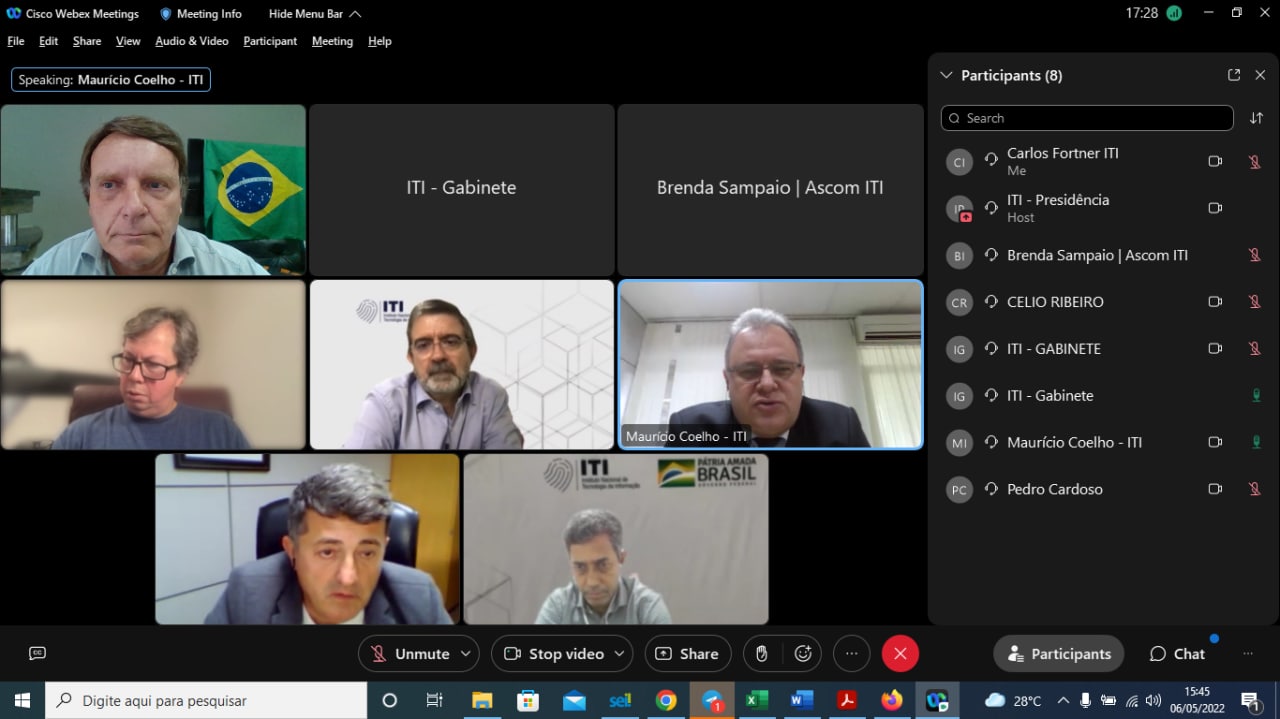The image size is (1280, 719).
Task: Select the Maurício Coelho - ITI video tile
Action: [x=770, y=364]
